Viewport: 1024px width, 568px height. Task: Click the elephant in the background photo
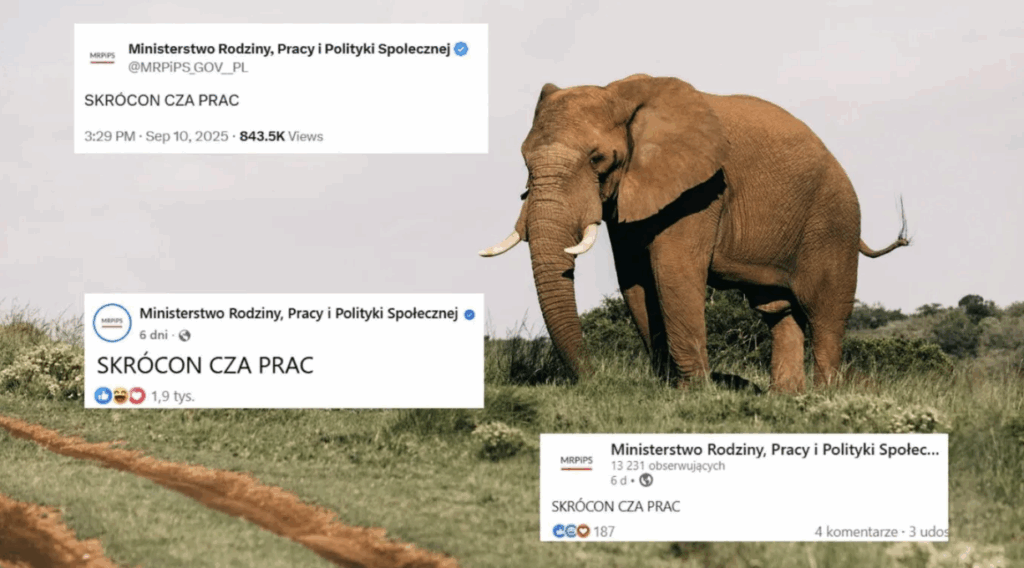point(692,229)
